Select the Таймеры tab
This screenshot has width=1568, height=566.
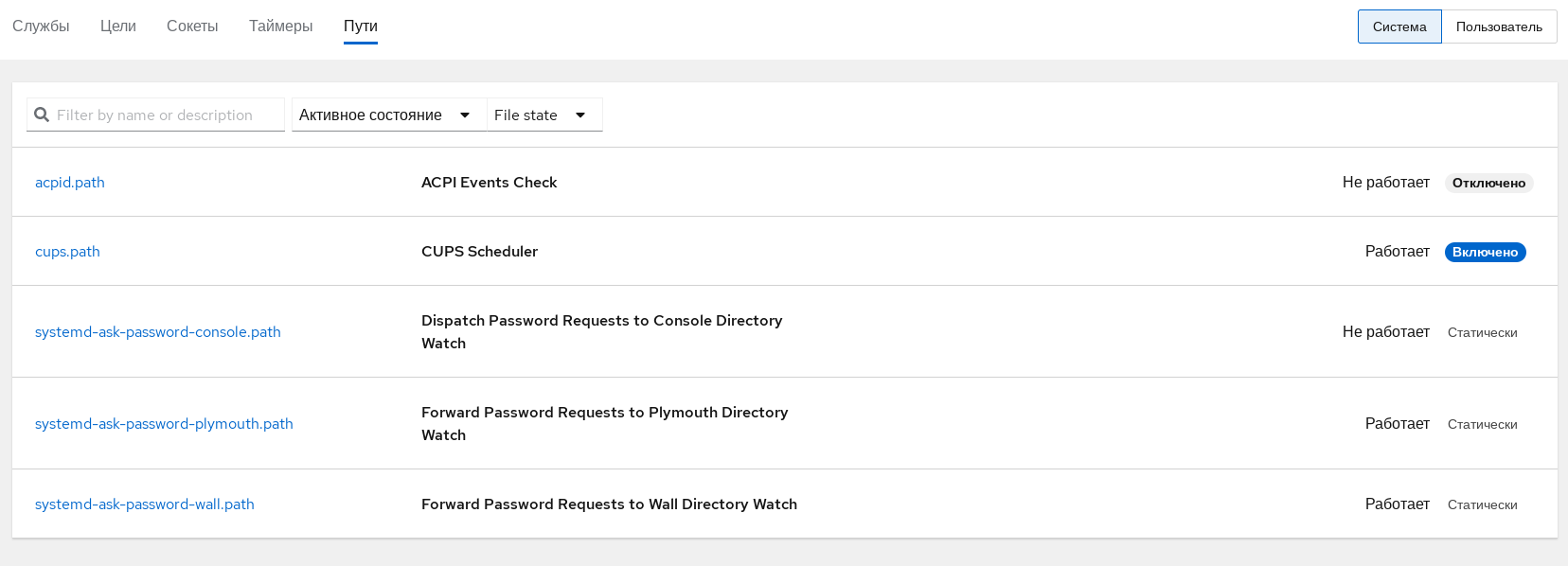pos(280,27)
